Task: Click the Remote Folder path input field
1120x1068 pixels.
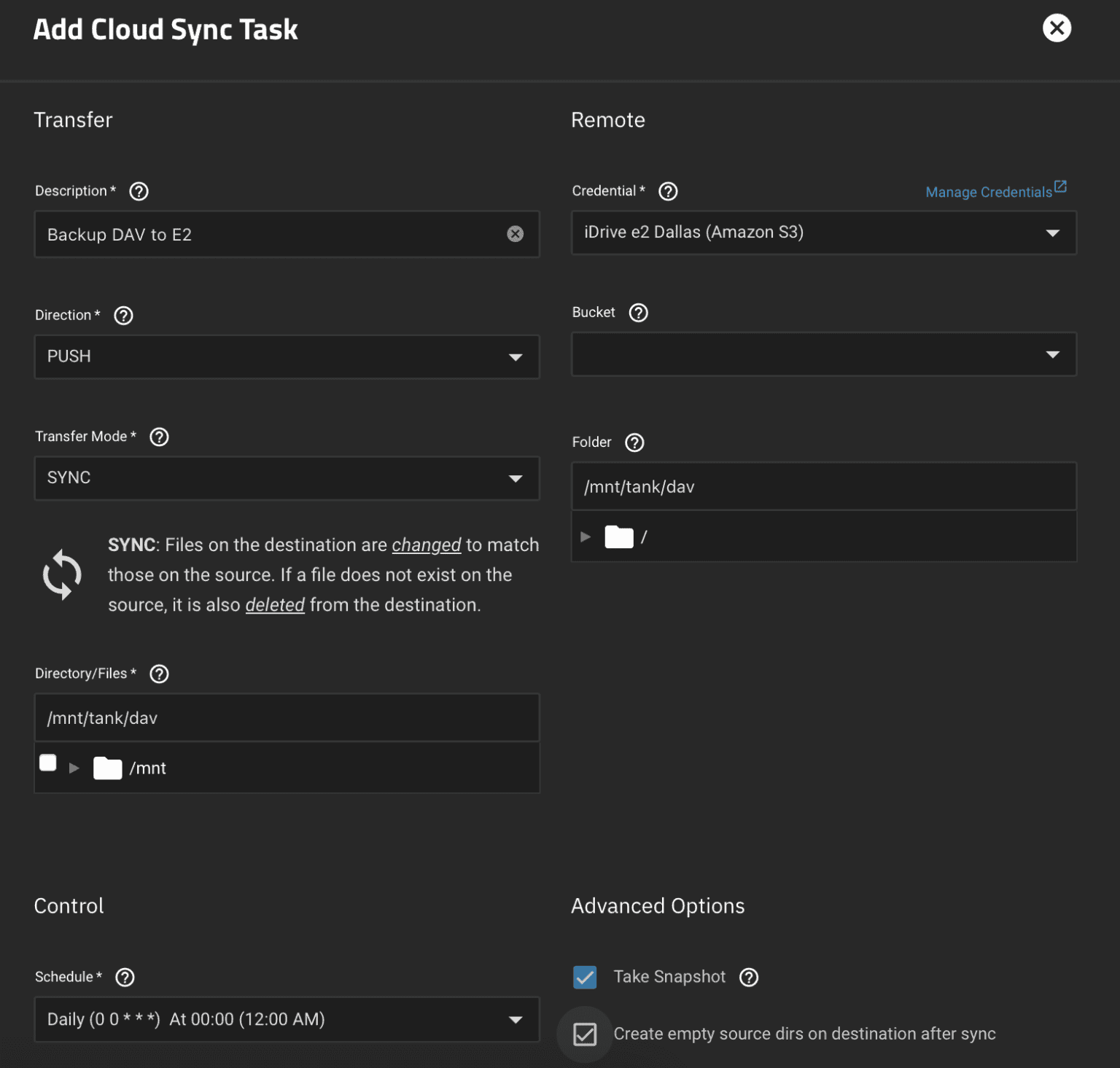Action: click(x=823, y=486)
